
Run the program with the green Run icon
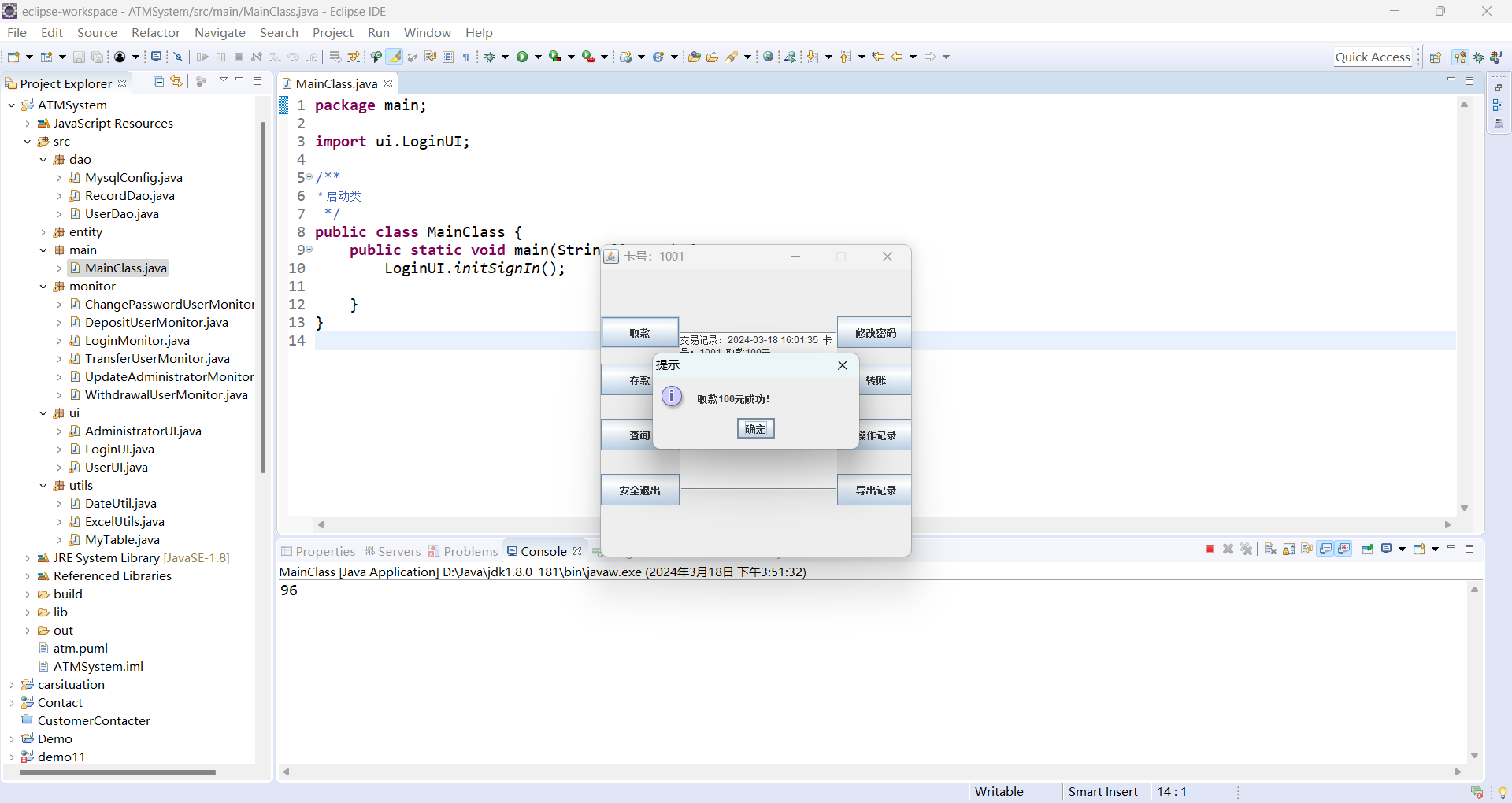(521, 57)
